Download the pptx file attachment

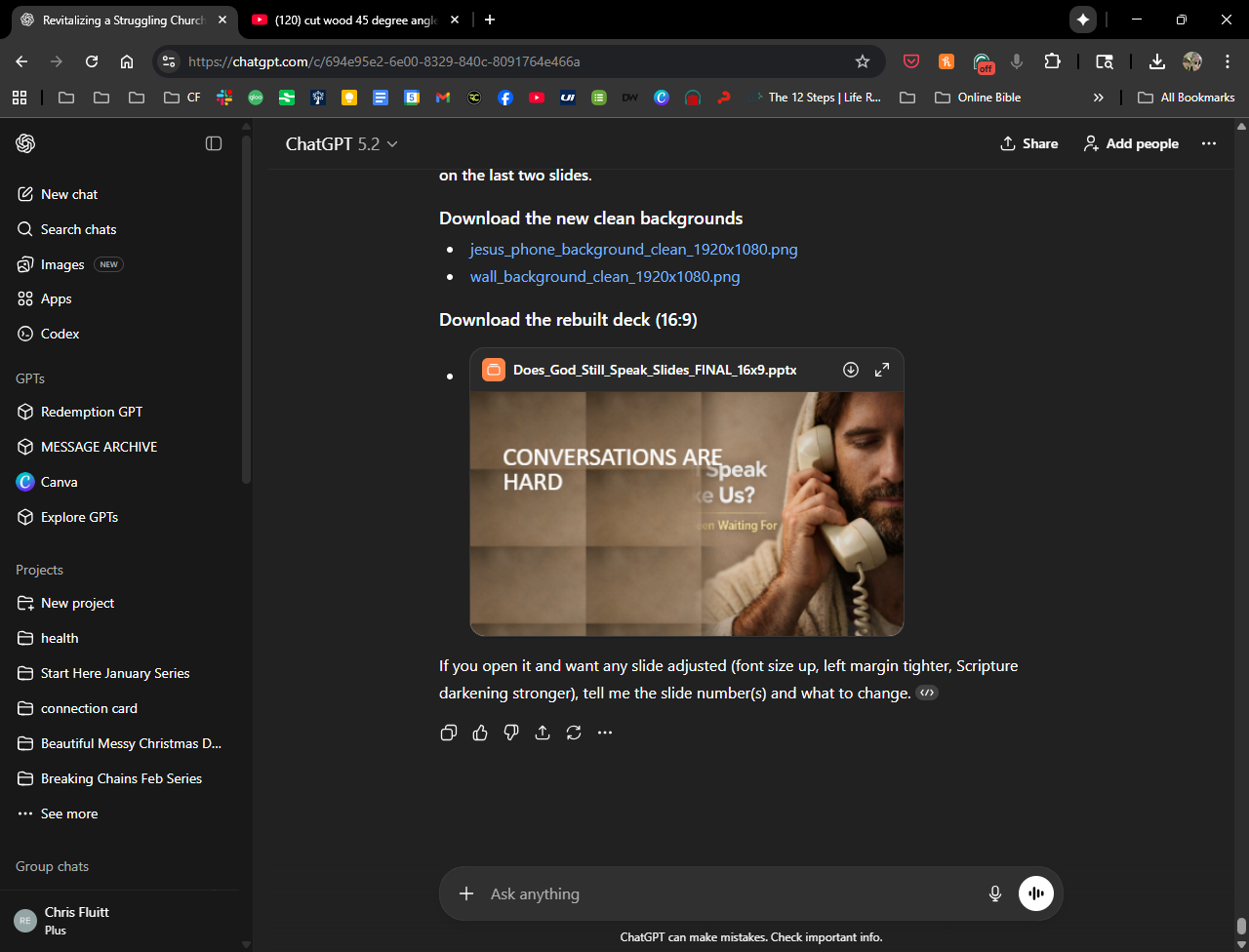(851, 370)
